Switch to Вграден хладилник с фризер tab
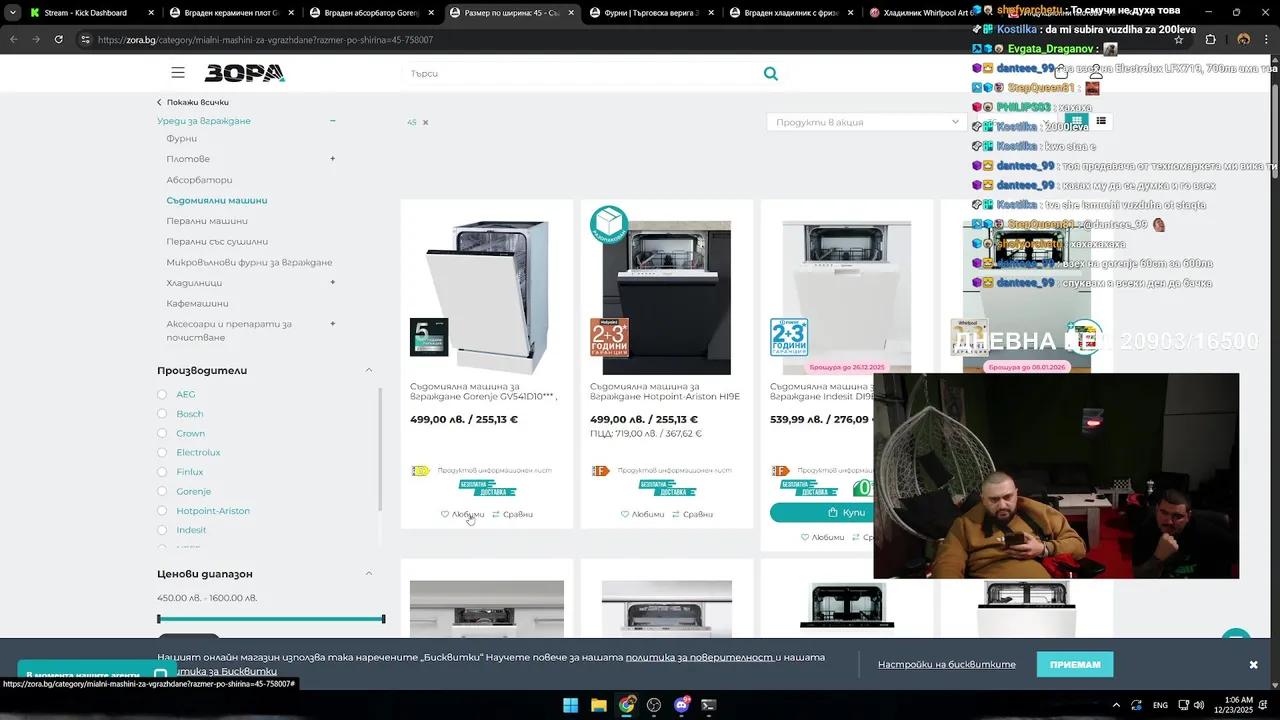This screenshot has width=1280, height=720. (x=790, y=13)
